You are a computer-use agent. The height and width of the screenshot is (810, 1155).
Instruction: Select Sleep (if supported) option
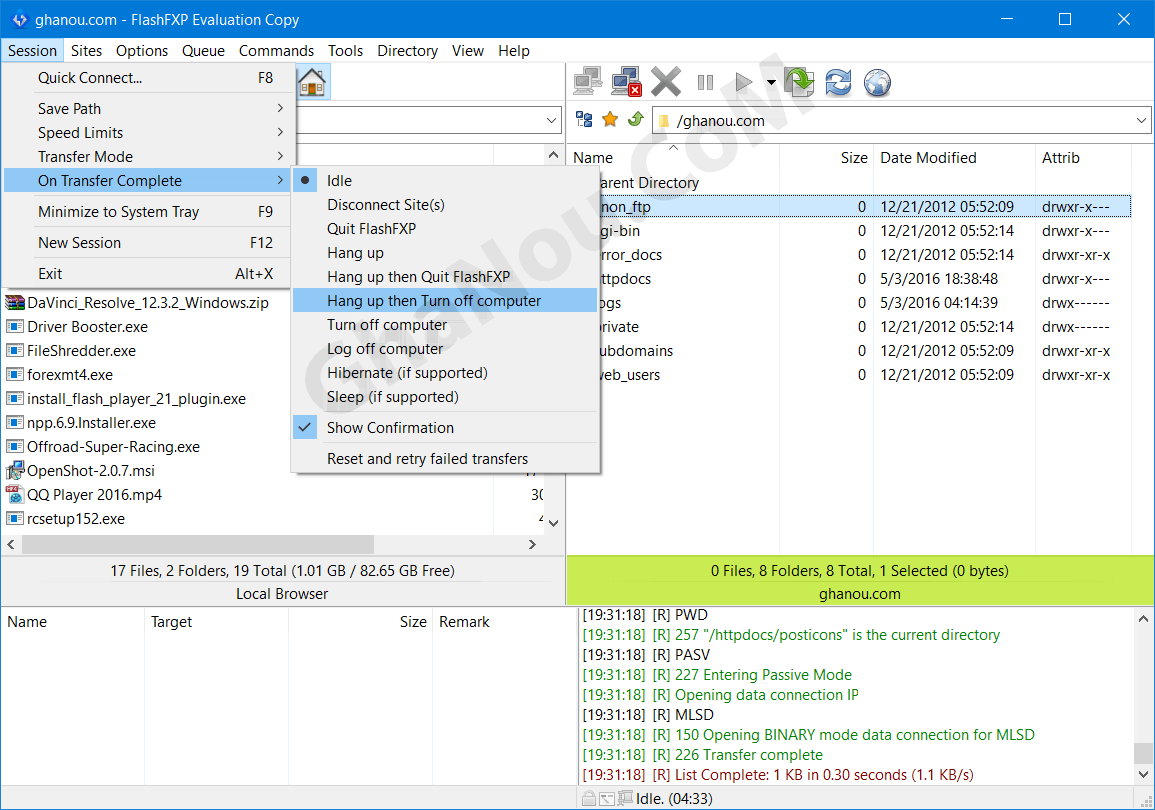click(445, 397)
